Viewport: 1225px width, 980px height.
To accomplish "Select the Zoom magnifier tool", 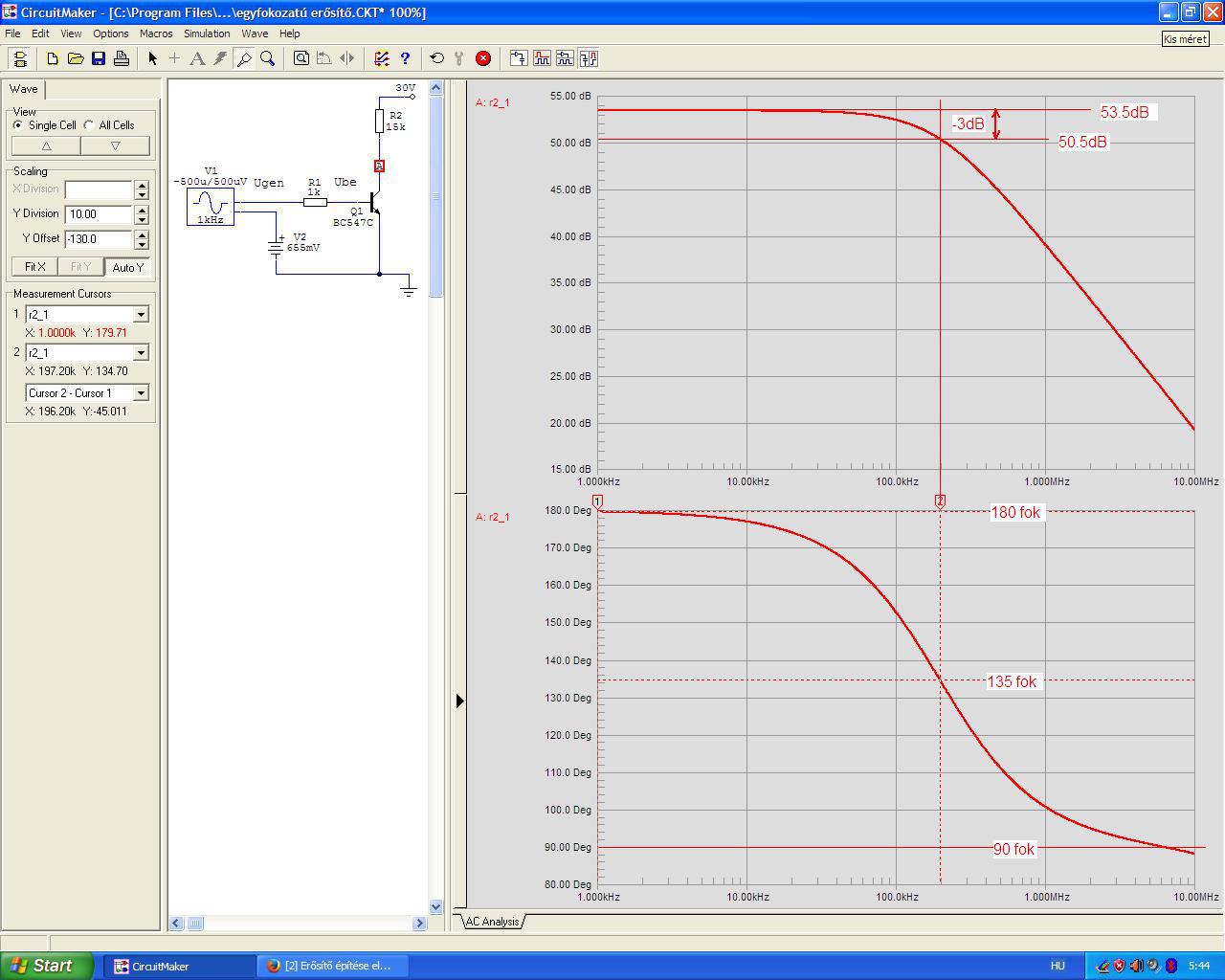I will coord(267,58).
